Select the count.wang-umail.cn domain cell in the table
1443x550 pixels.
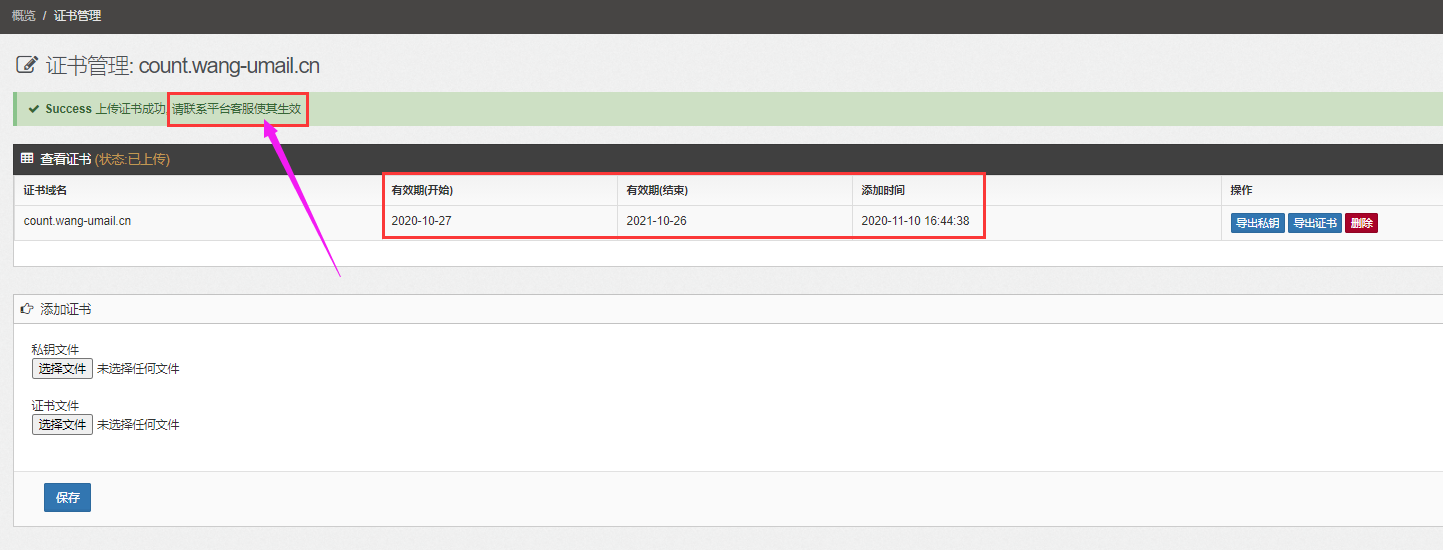77,221
